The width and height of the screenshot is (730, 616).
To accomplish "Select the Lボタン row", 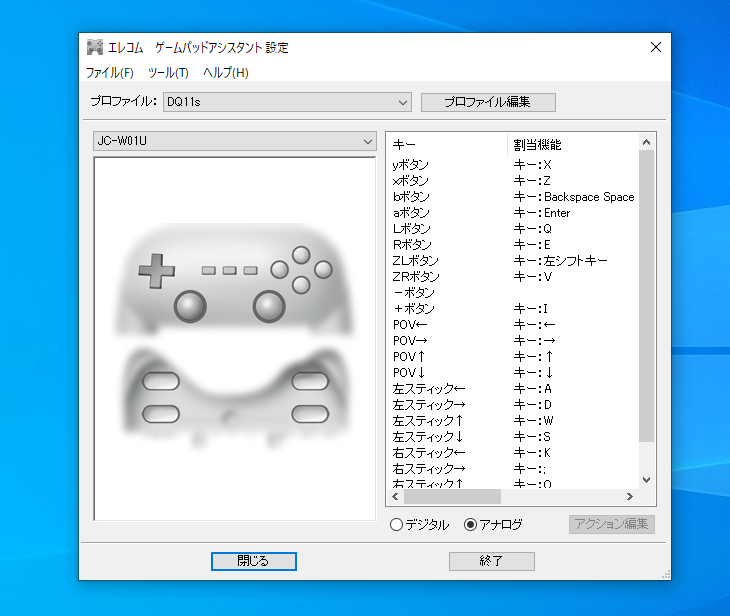I will [x=513, y=229].
